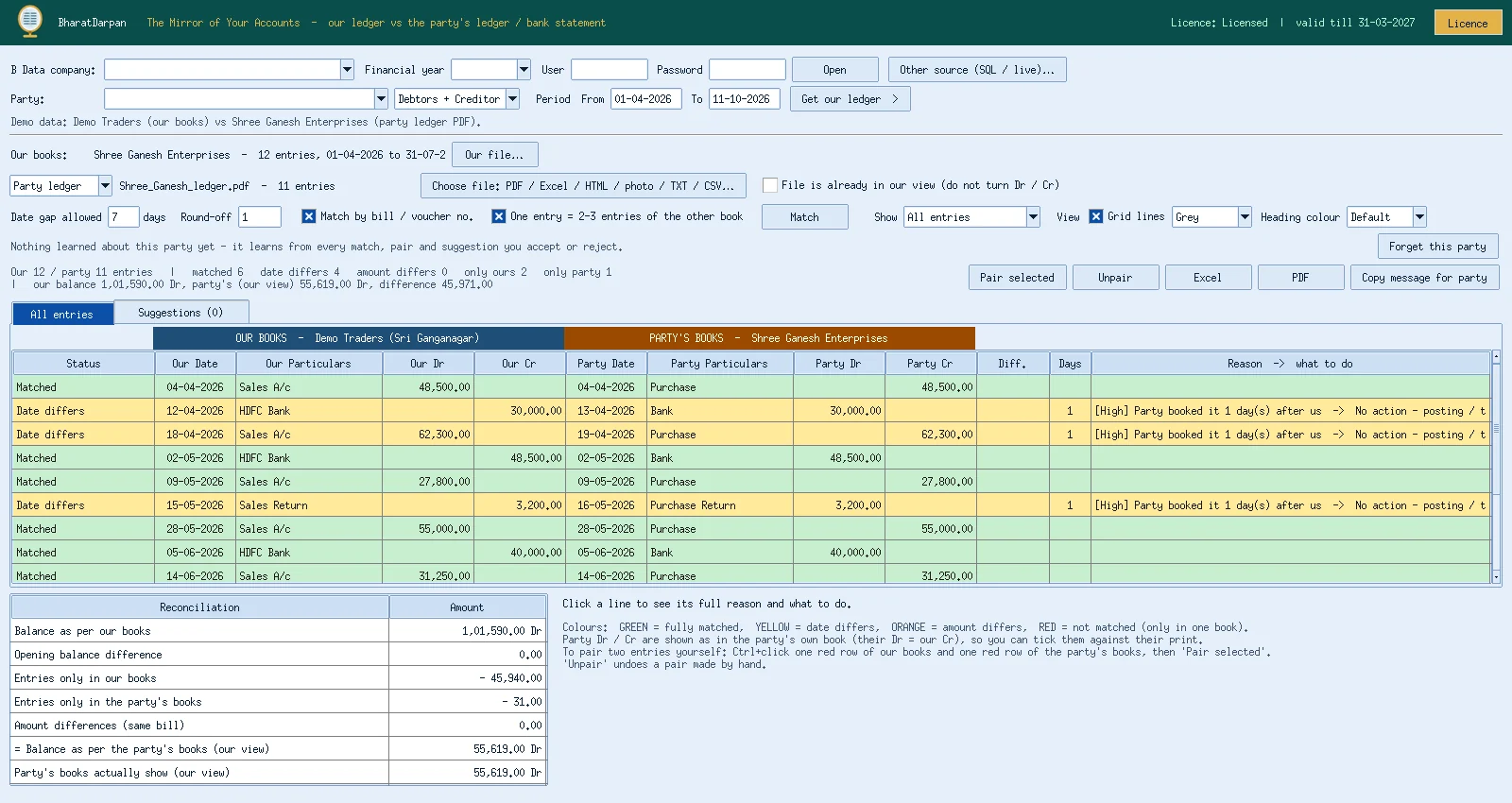Click the Licence button in header
1512x803 pixels.
tap(1468, 23)
